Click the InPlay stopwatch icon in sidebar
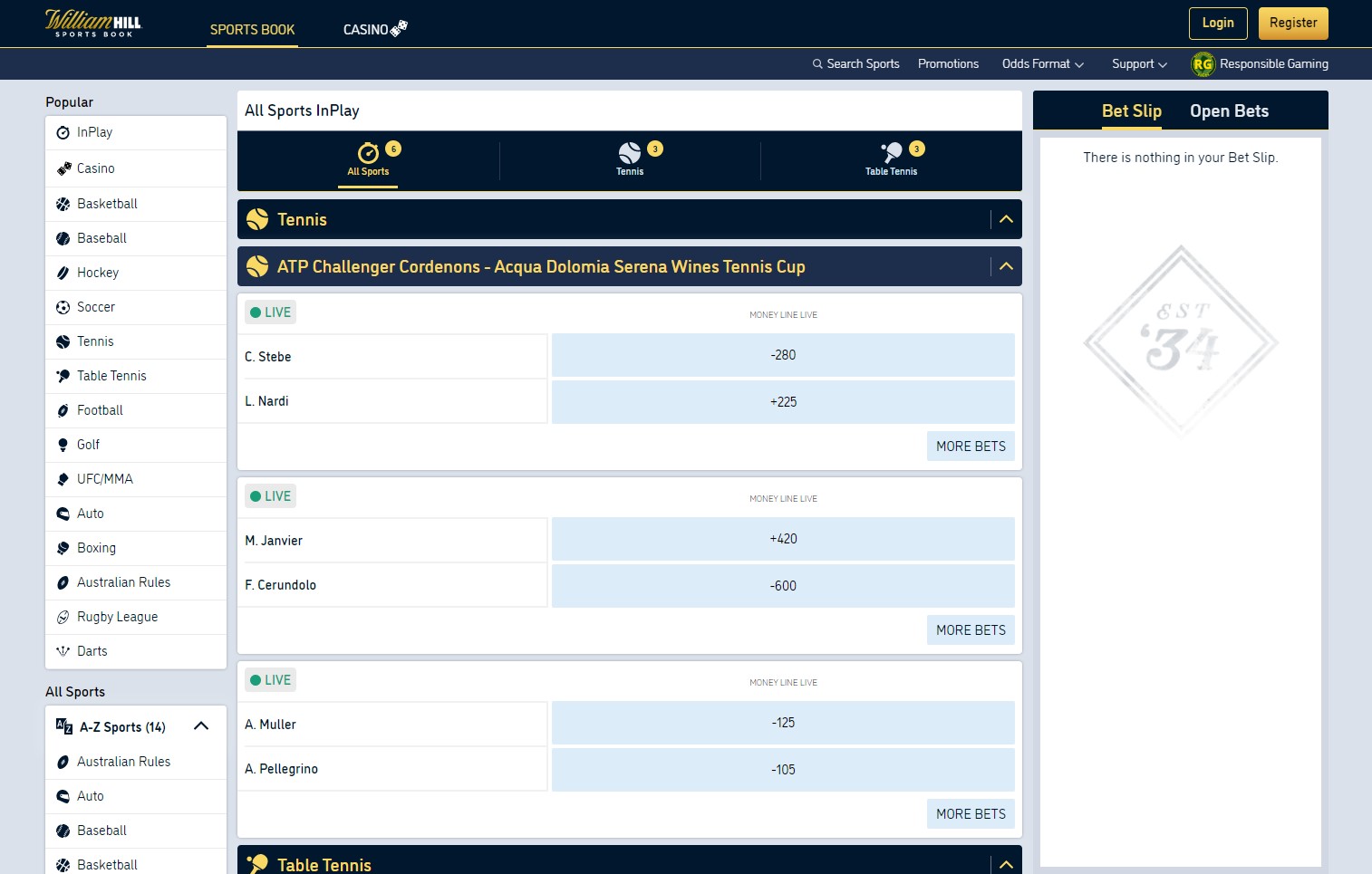Screen dimensions: 1372x874 pos(63,133)
